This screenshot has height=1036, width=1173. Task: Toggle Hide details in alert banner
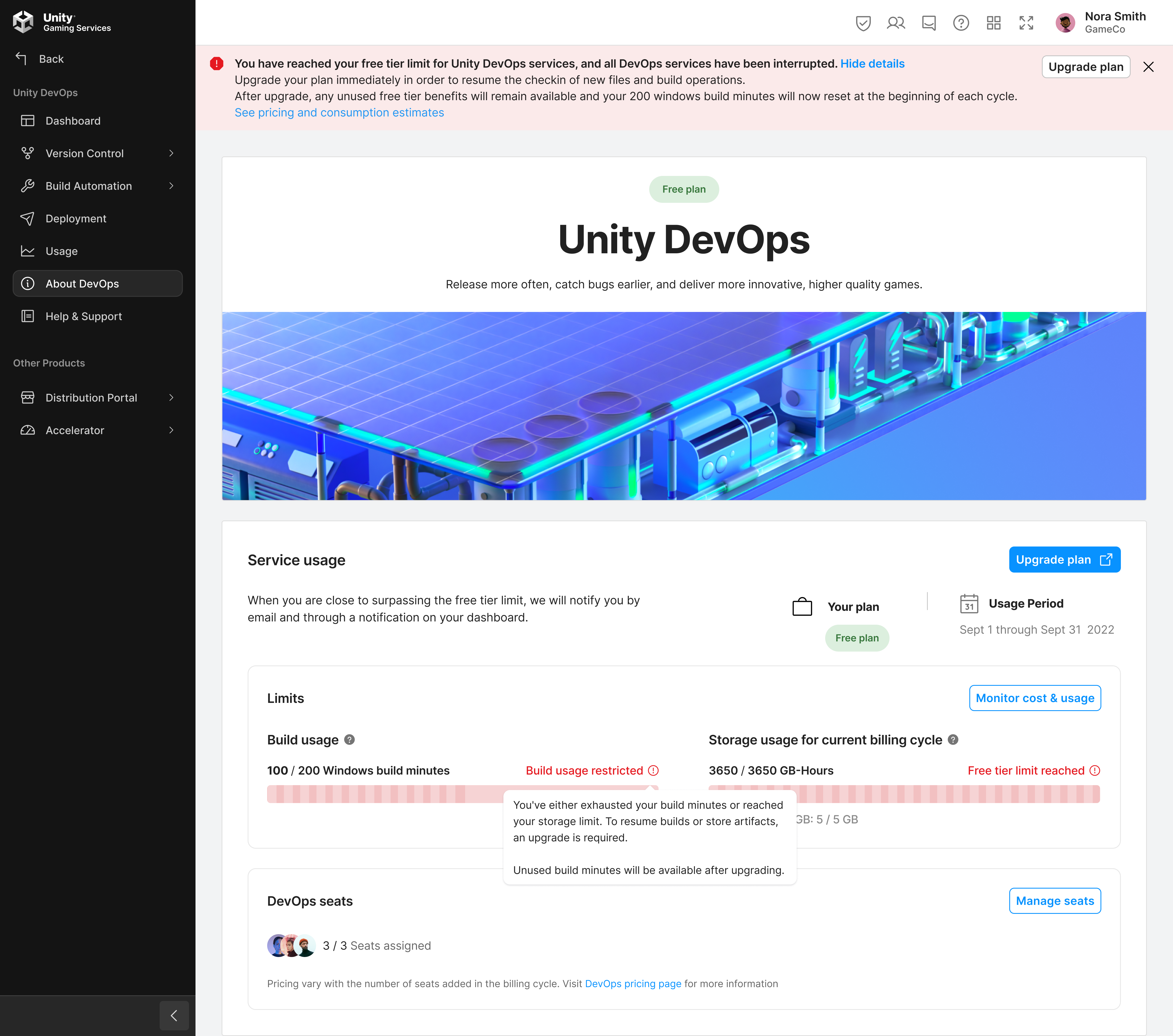click(872, 64)
